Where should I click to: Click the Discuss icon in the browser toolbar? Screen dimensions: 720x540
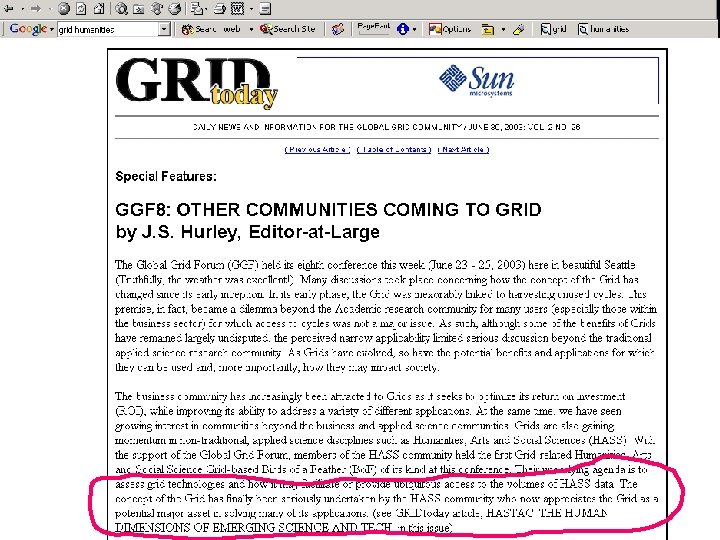[x=265, y=8]
